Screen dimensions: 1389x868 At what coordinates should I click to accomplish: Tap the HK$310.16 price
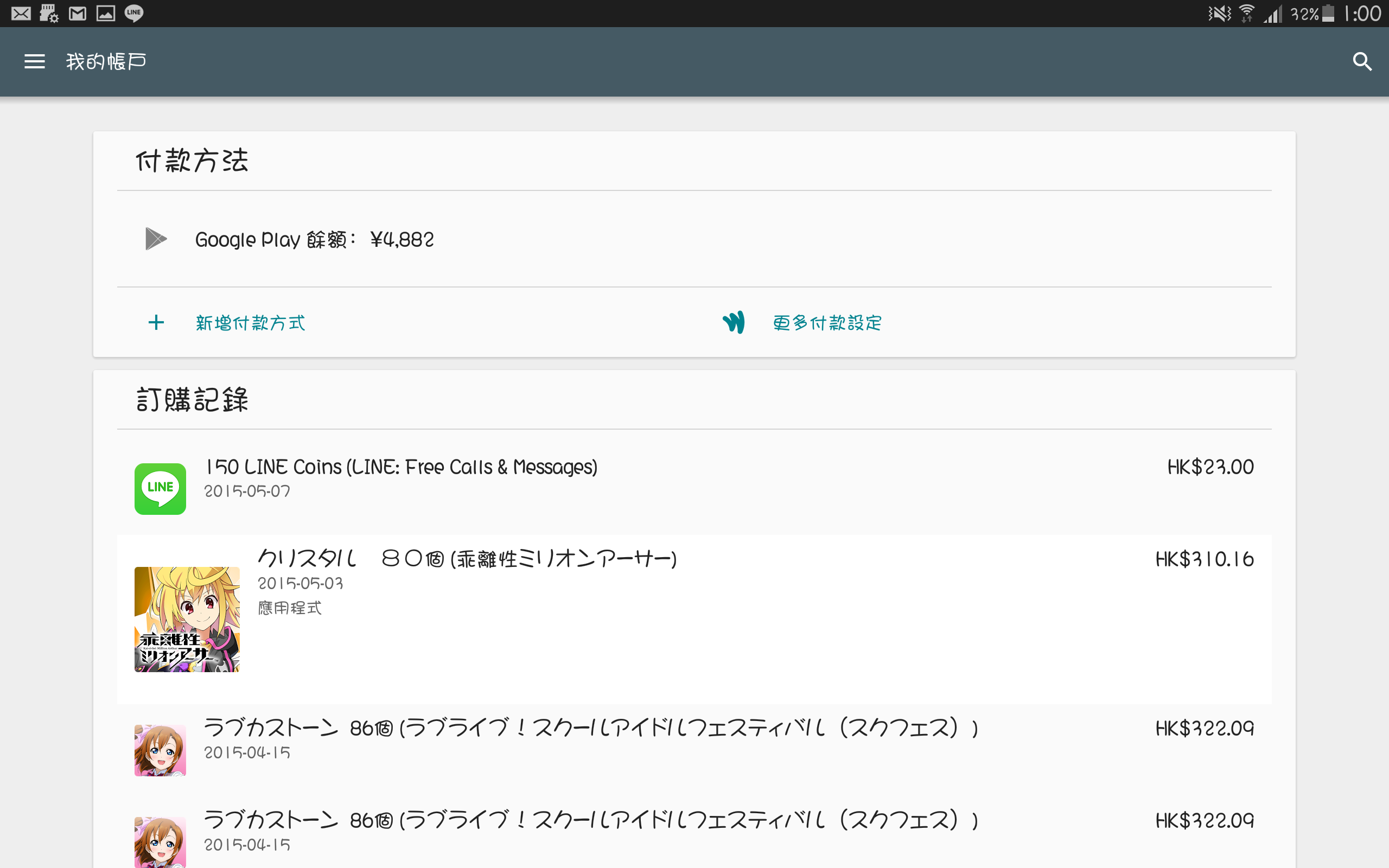pos(1205,559)
